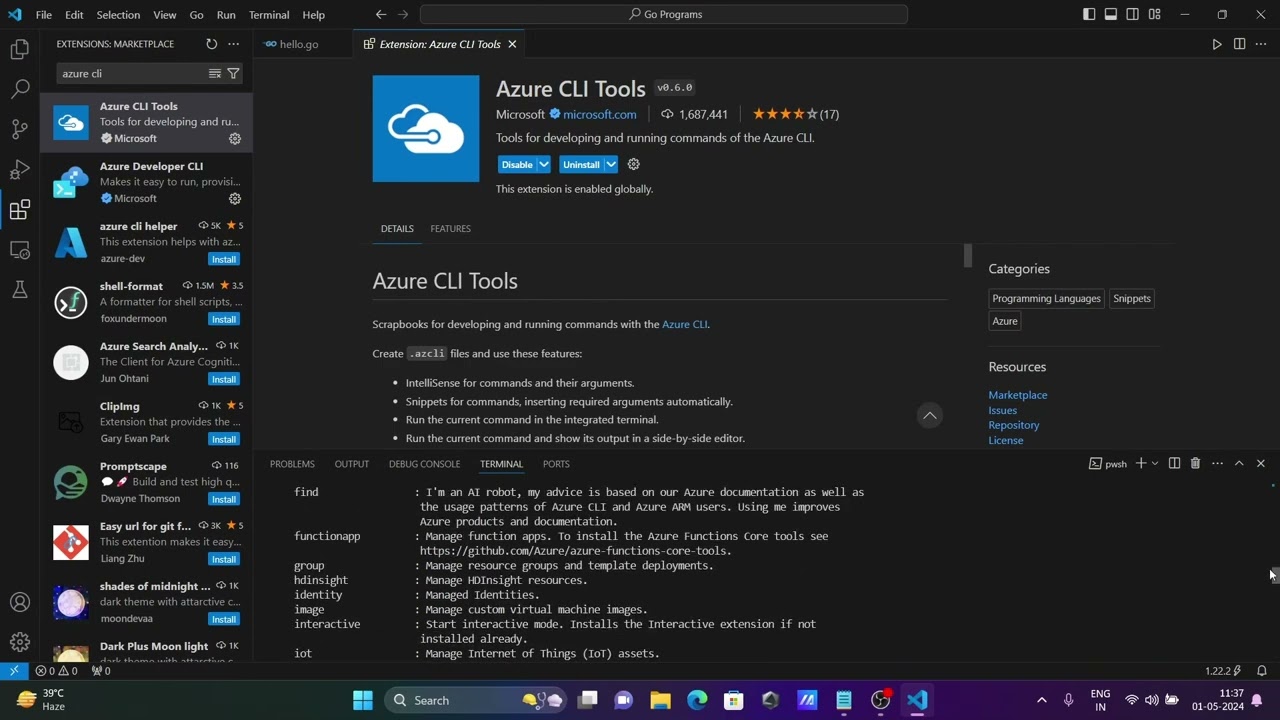Screen dimensions: 1280x720
Task: Open the microsoft.com publisher link
Action: point(599,114)
